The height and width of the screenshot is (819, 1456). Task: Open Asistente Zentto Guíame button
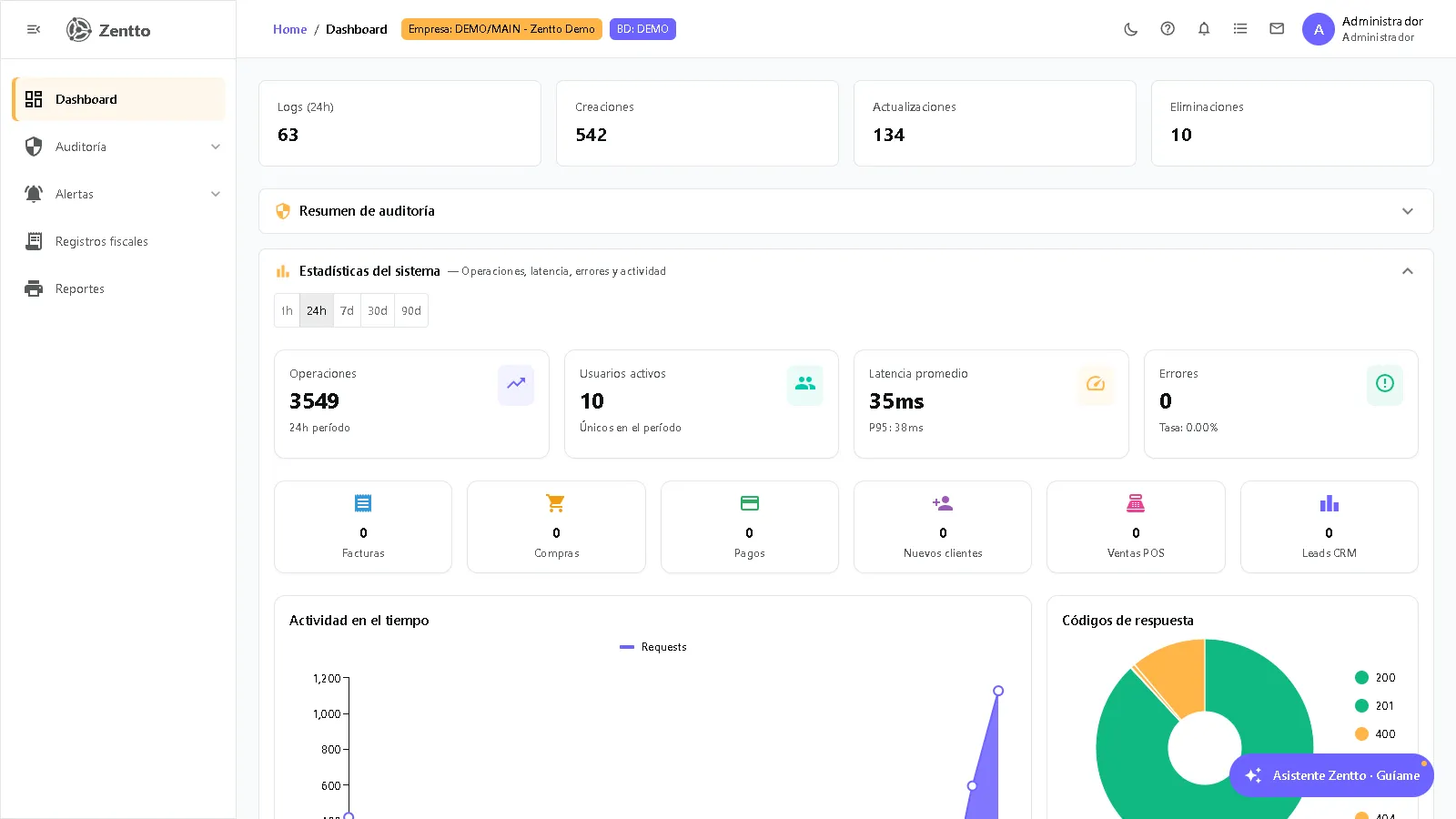[x=1331, y=775]
